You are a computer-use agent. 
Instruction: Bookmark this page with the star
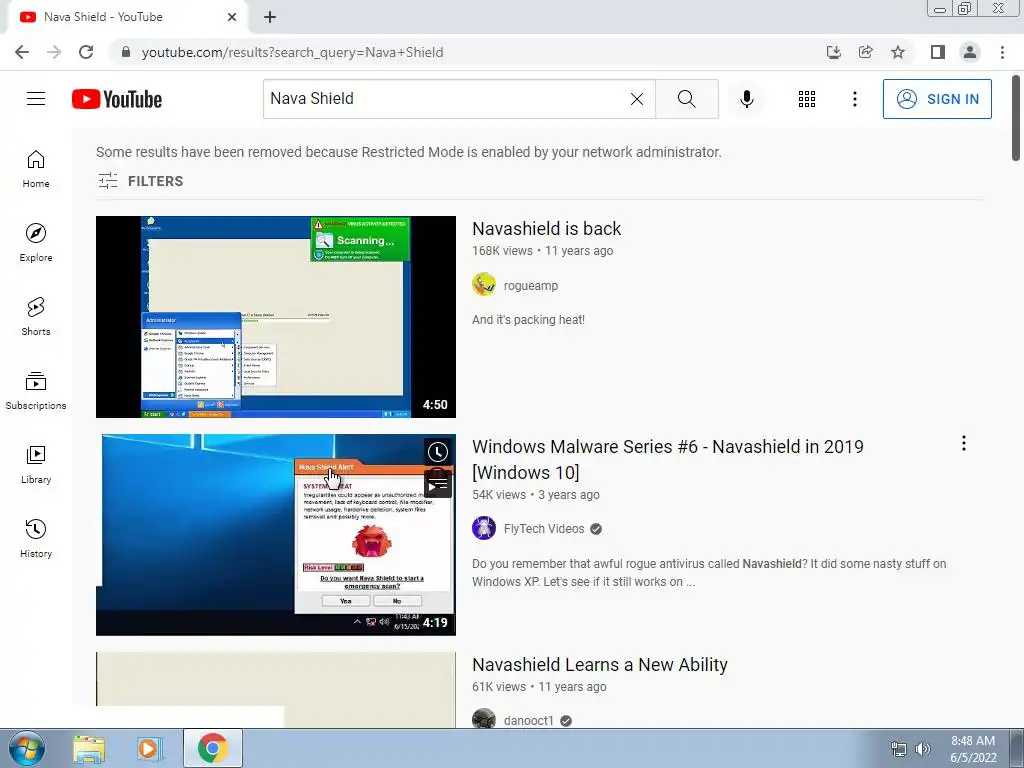click(898, 52)
